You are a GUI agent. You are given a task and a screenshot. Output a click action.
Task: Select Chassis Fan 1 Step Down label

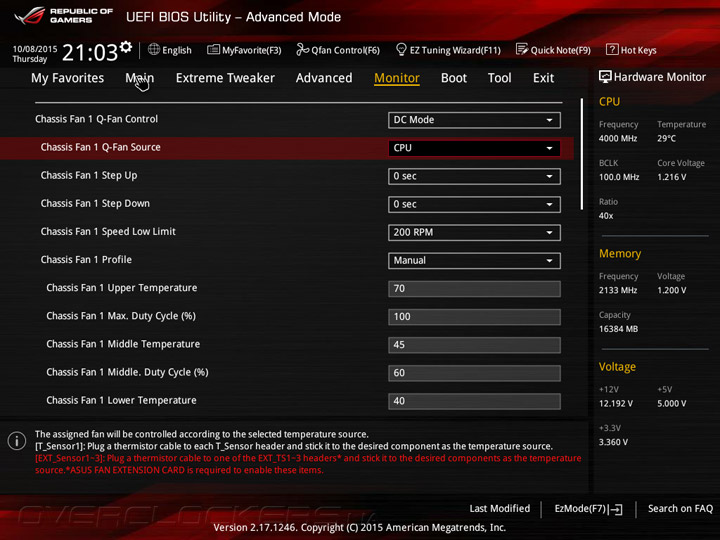point(95,203)
